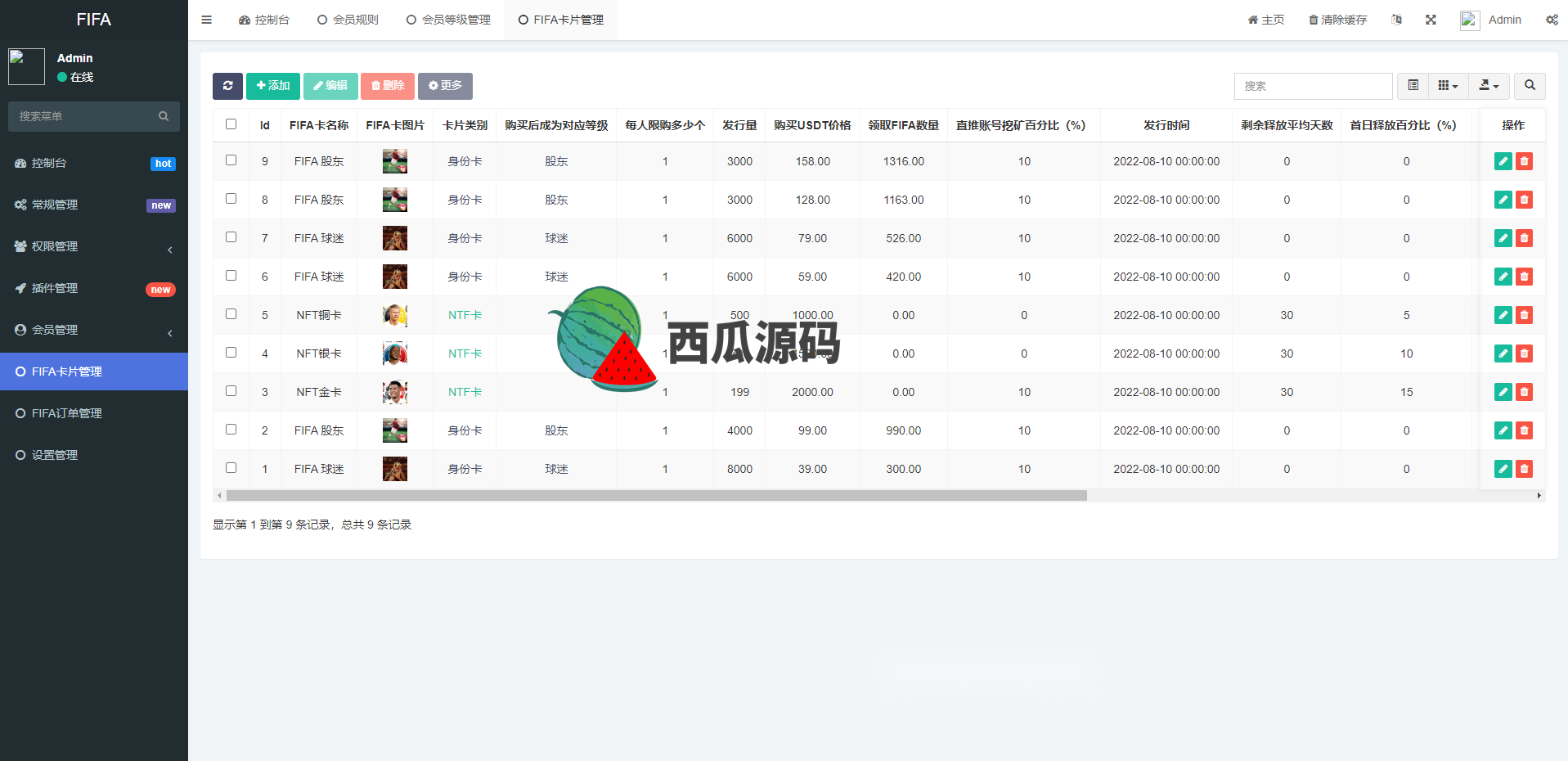This screenshot has width=1568, height=761.
Task: Open 清除缓存 clear cache option
Action: (1337, 20)
